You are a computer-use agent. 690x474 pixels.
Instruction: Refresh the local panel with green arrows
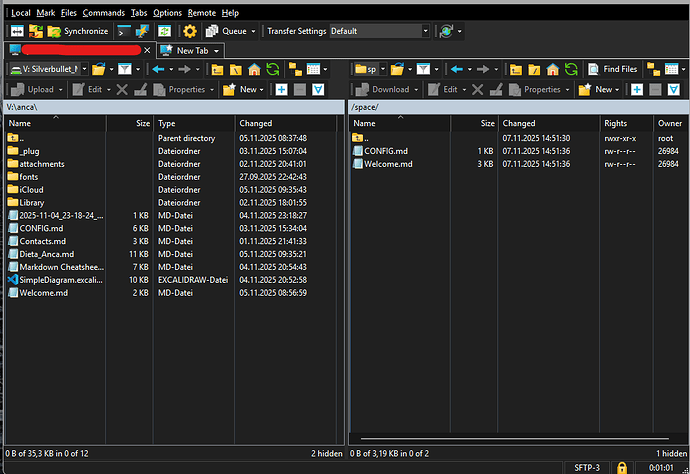[273, 69]
